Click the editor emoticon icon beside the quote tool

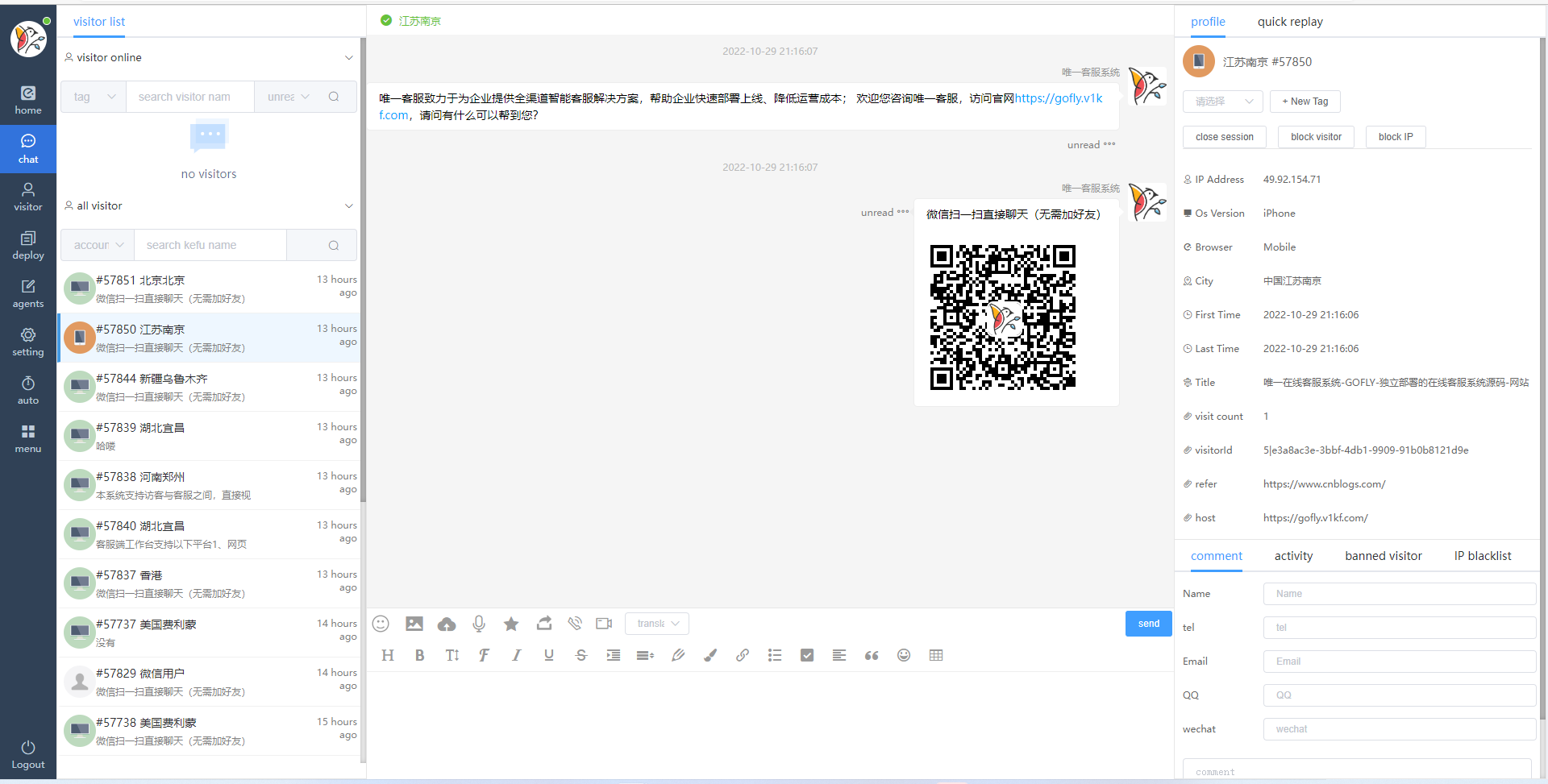coord(904,655)
